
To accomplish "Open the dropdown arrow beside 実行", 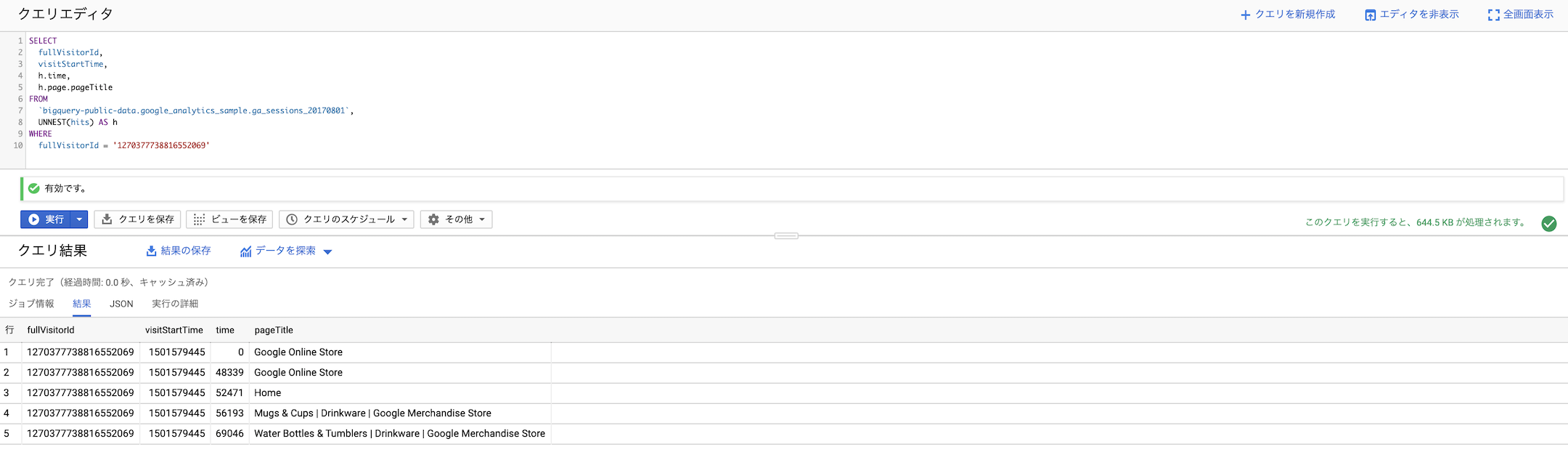I will (79, 219).
